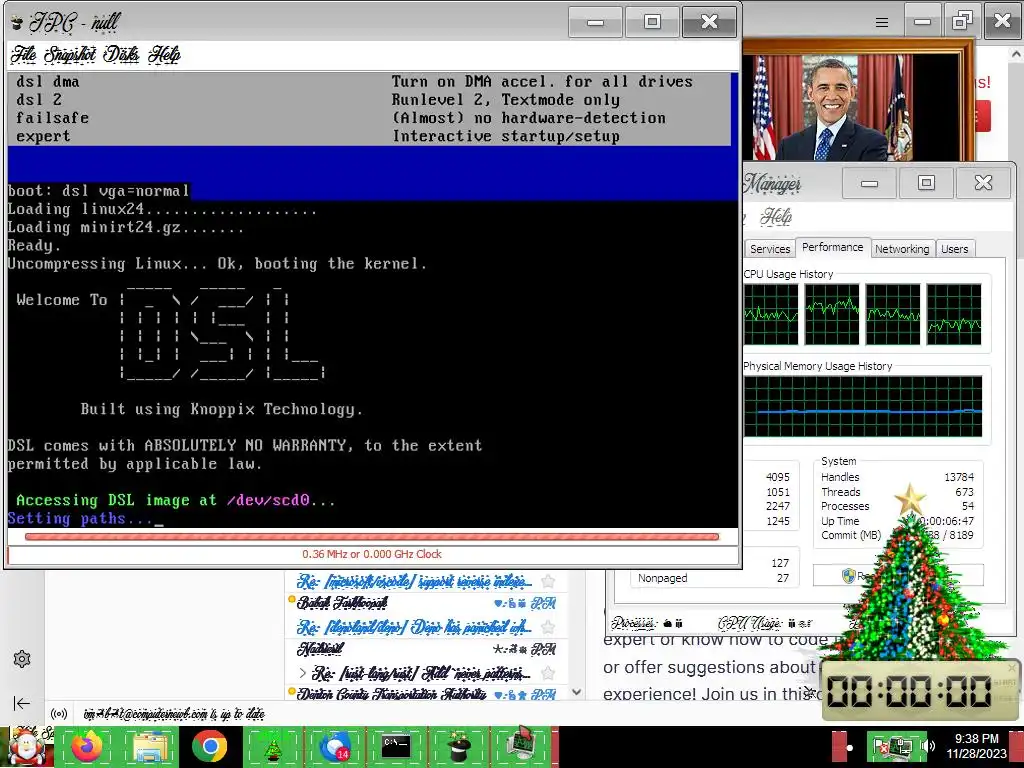Open File Explorer from the taskbar
The image size is (1024, 768).
point(150,747)
